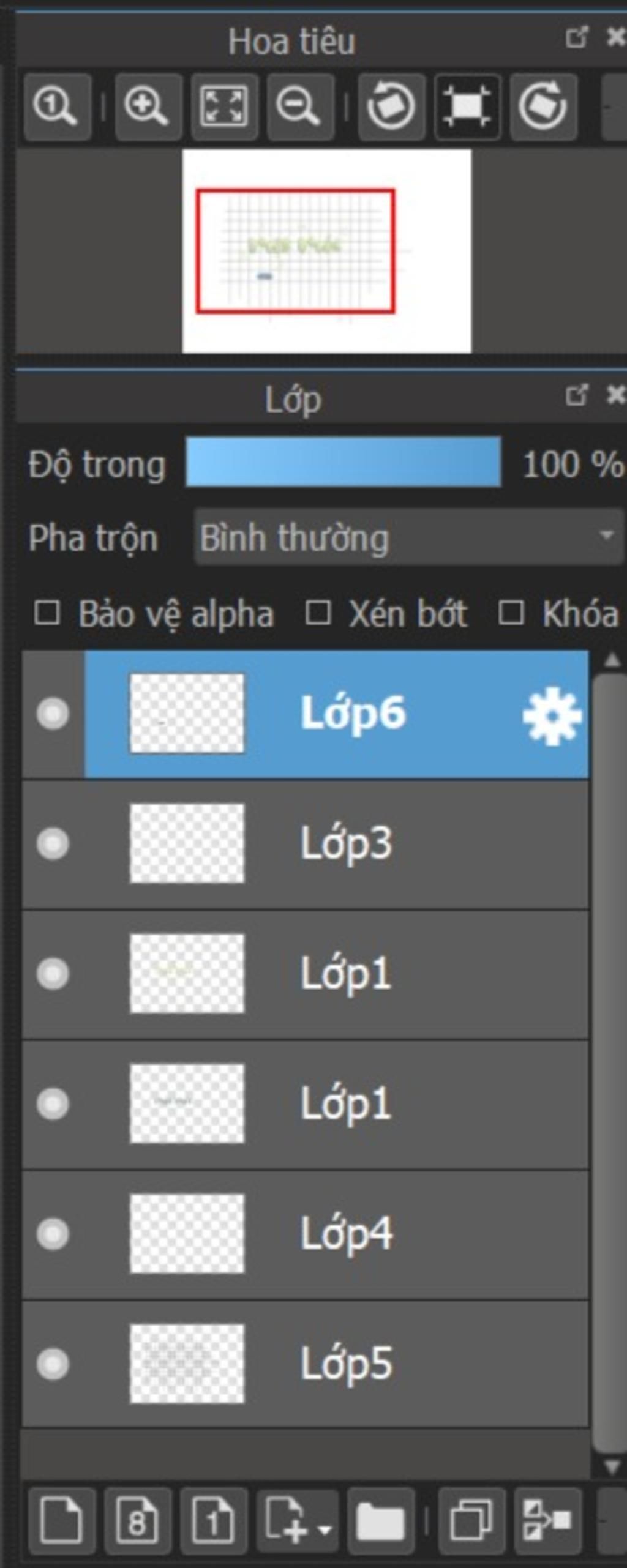This screenshot has width=627, height=1568.
Task: Reset the canvas rotation
Action: pyautogui.click(x=467, y=106)
